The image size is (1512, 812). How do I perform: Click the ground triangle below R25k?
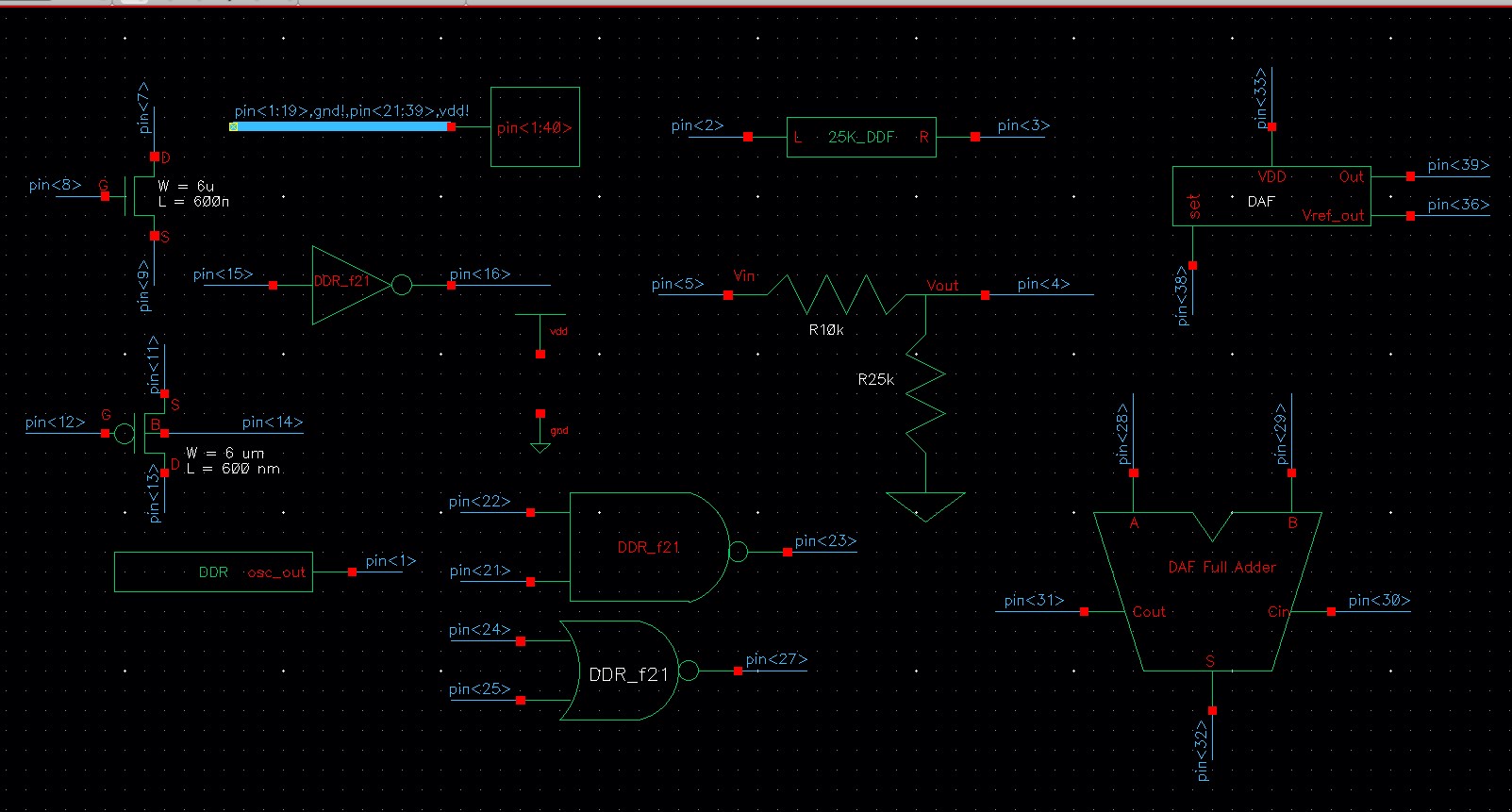click(x=925, y=506)
